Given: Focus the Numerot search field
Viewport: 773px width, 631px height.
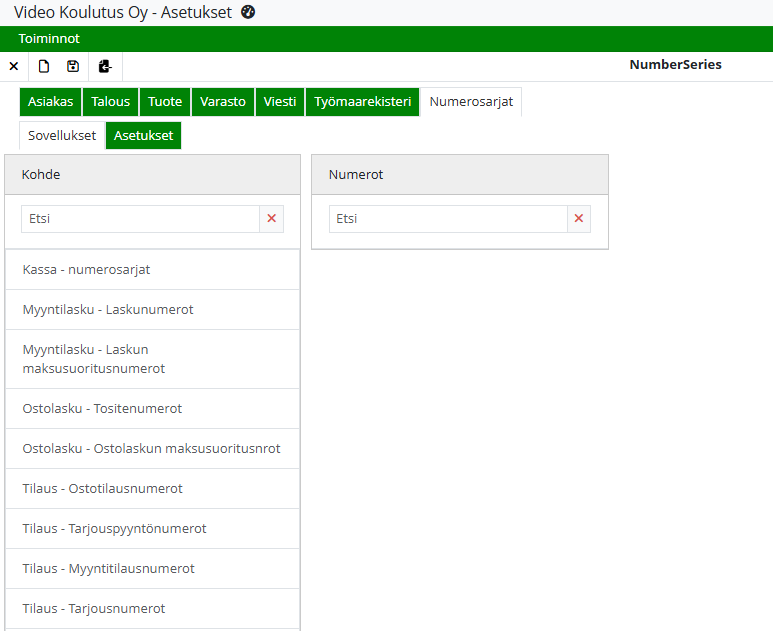Looking at the screenshot, I should coord(448,219).
